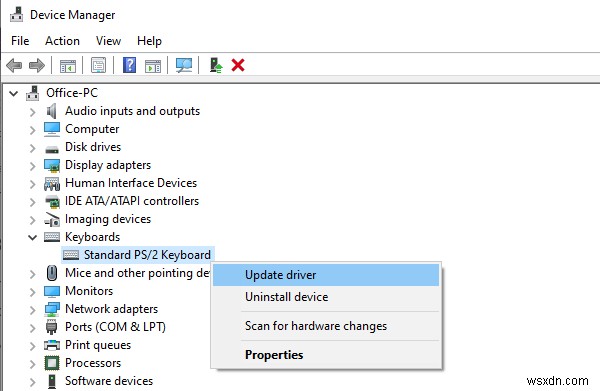Click the IDE ATA/ATAPI controllers icon

tap(52, 202)
